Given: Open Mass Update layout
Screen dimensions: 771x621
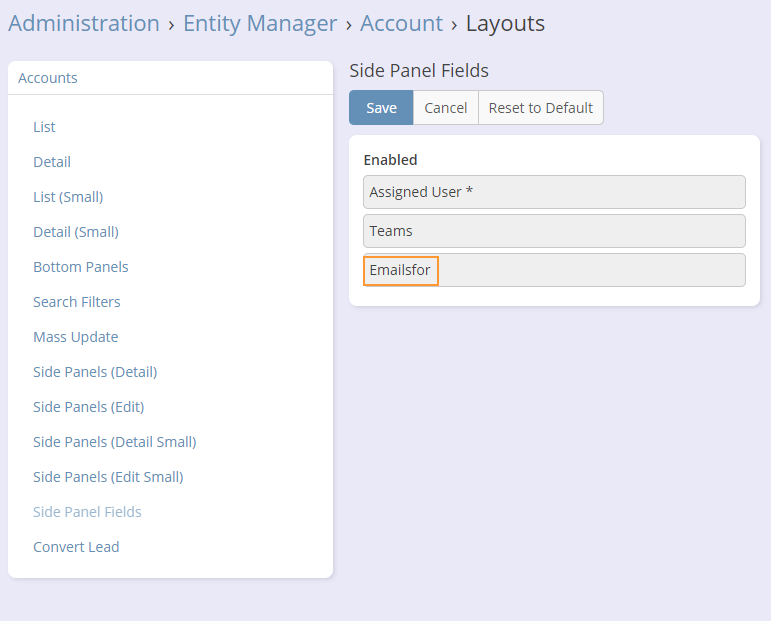Looking at the screenshot, I should [76, 337].
